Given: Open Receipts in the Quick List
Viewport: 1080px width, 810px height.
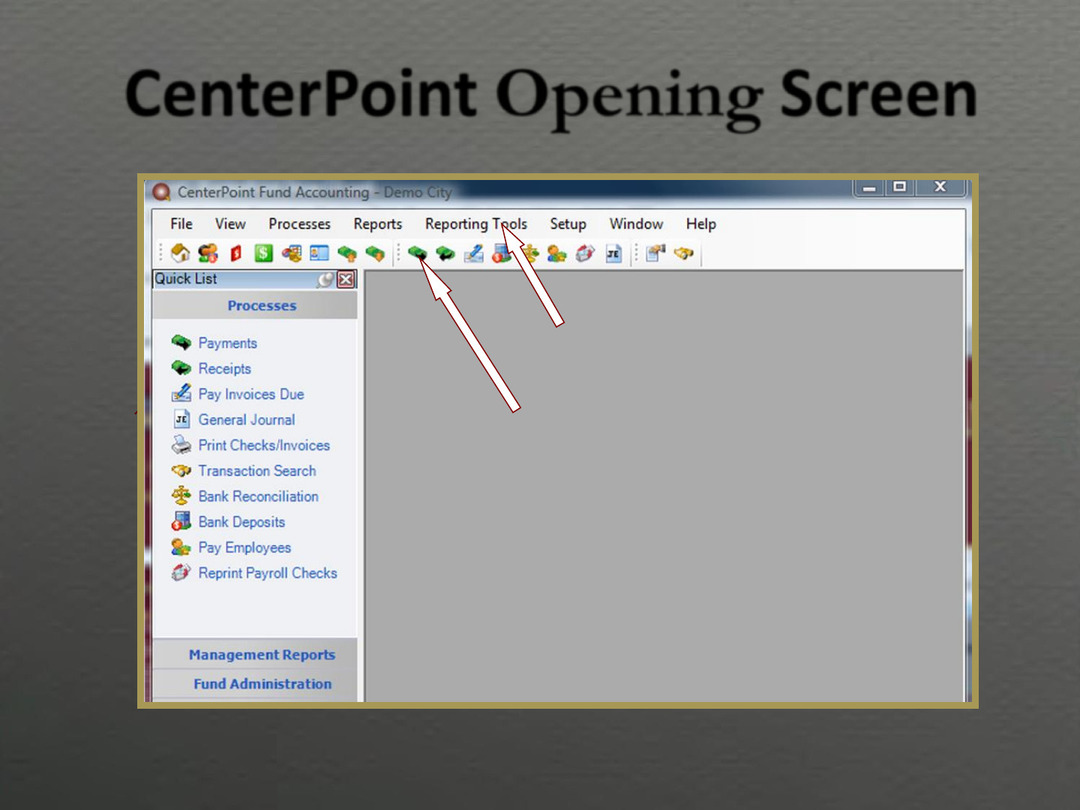Looking at the screenshot, I should coord(225,368).
